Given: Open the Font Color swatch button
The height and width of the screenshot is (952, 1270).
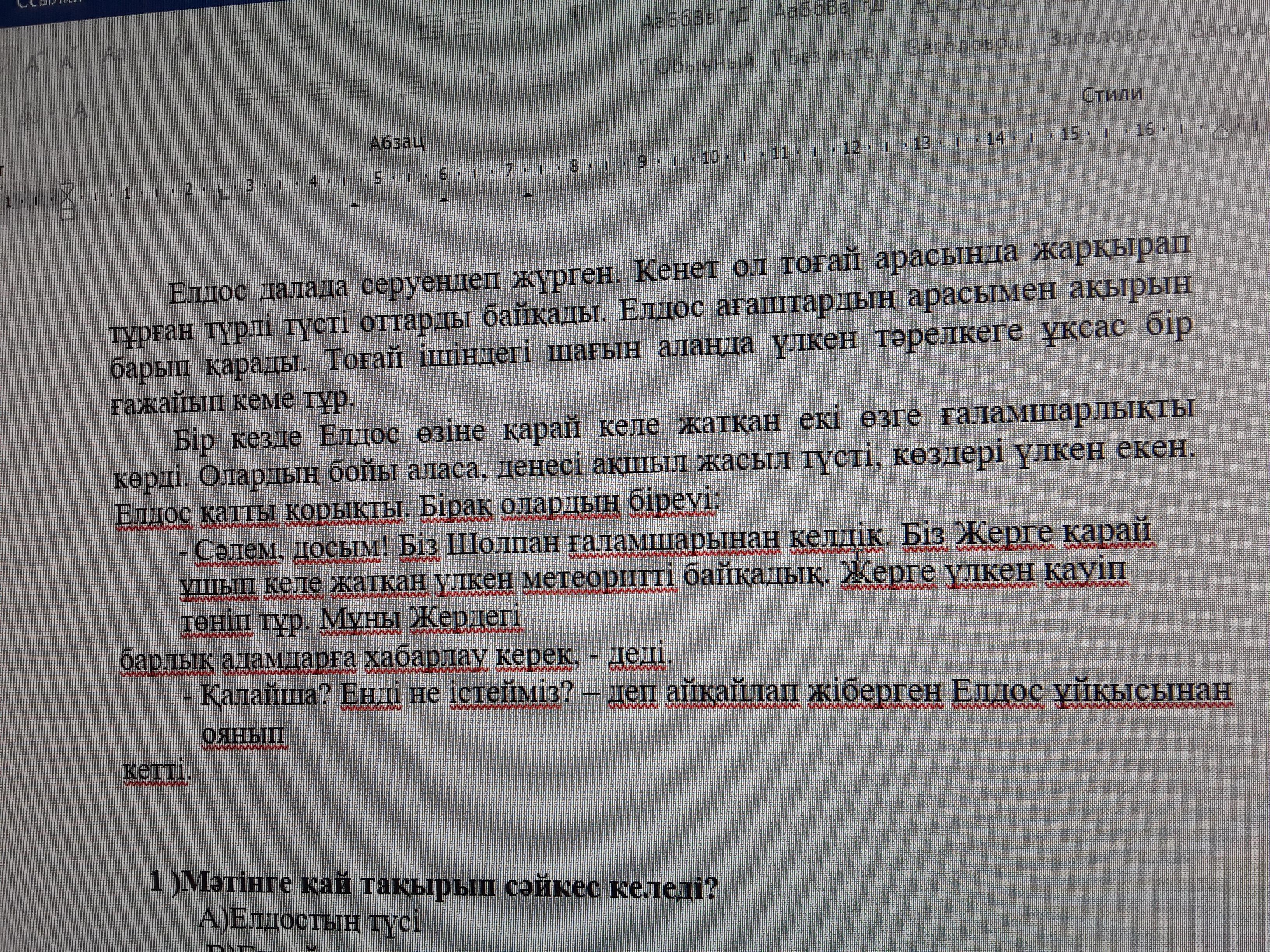Looking at the screenshot, I should click(x=81, y=111).
